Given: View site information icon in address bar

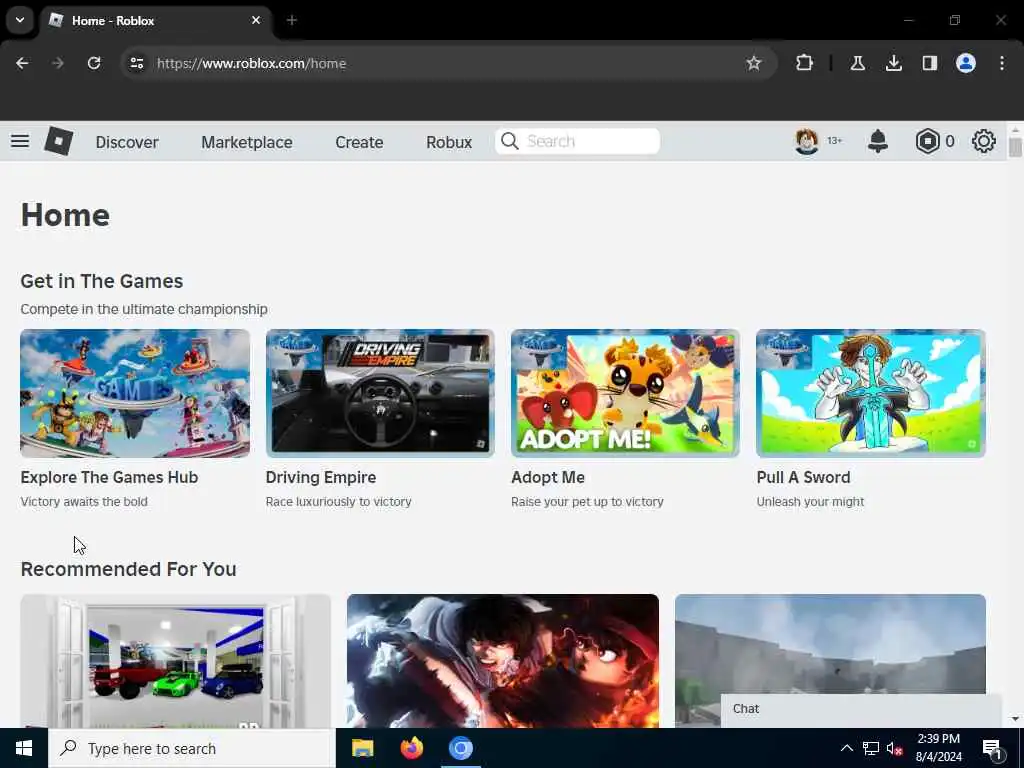Looking at the screenshot, I should tap(136, 63).
